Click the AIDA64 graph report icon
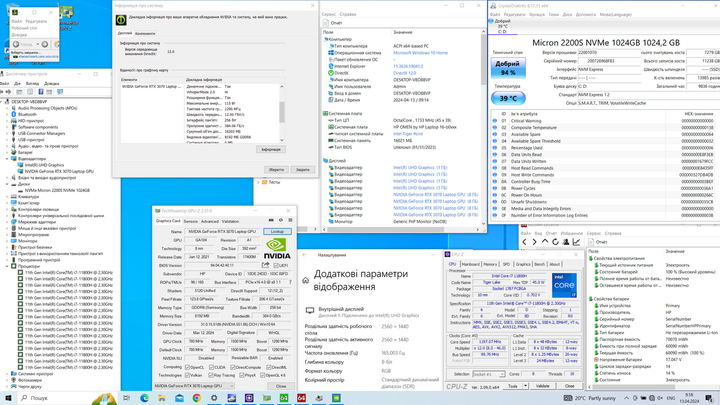 click(576, 242)
